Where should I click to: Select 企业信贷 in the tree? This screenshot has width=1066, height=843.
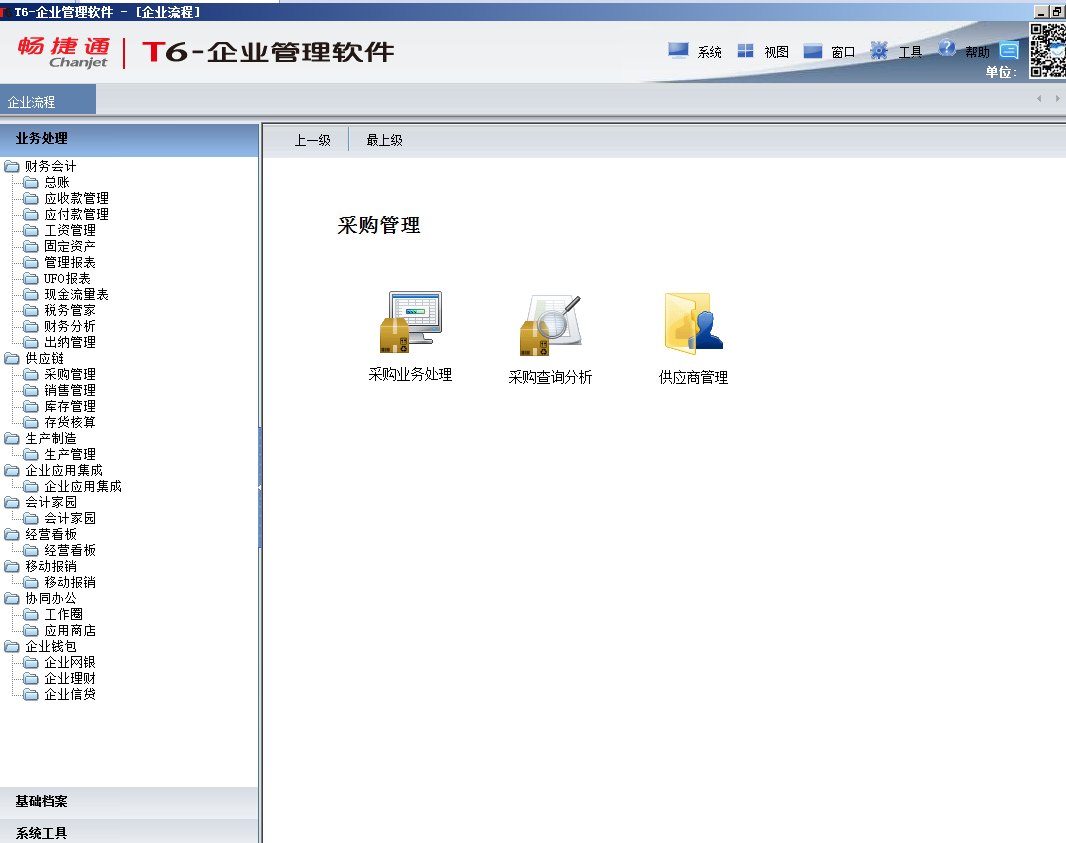[70, 694]
